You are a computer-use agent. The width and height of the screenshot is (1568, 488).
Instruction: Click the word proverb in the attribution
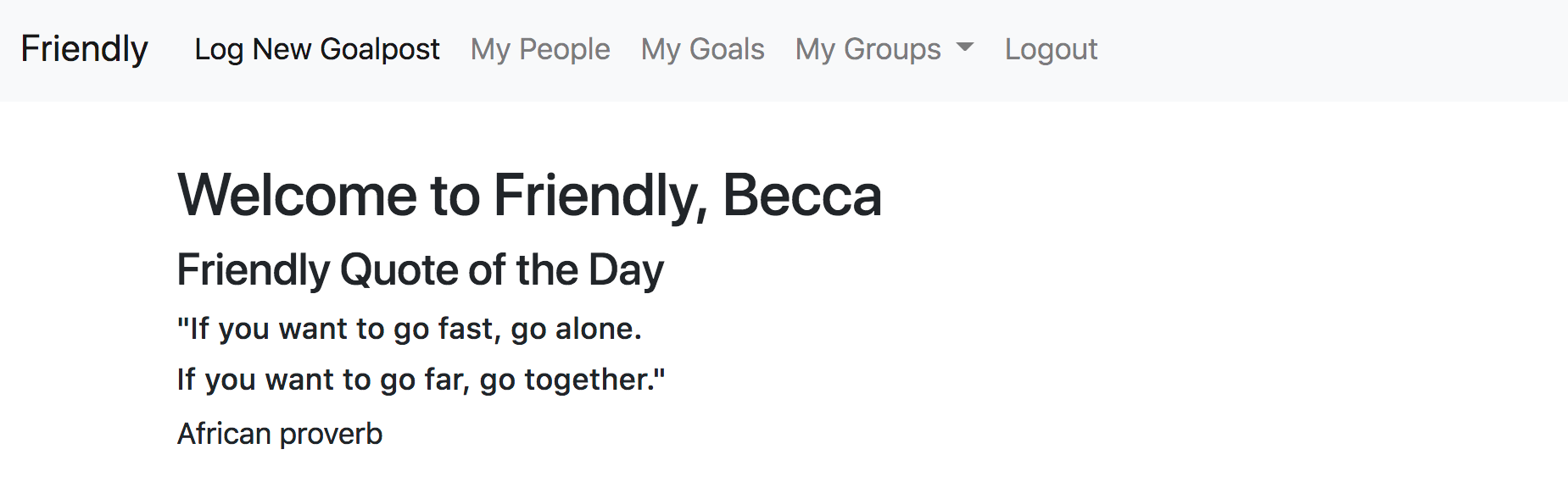[331, 435]
